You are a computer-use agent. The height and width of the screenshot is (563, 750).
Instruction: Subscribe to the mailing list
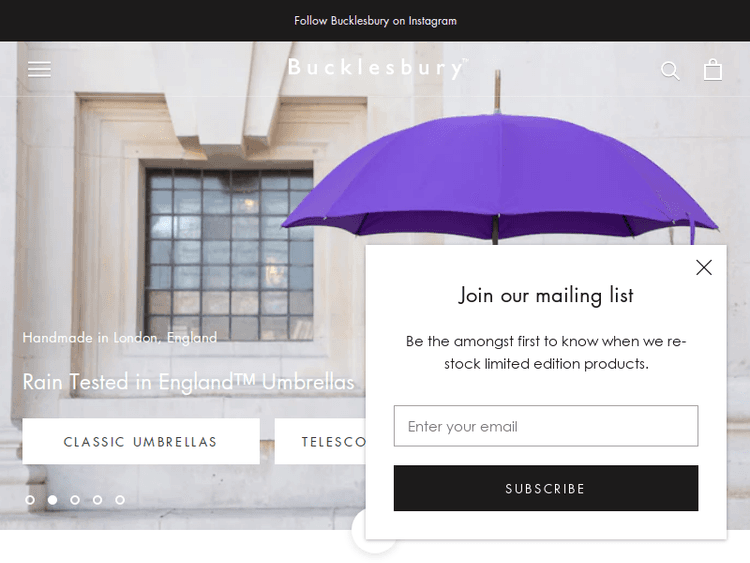[546, 488]
